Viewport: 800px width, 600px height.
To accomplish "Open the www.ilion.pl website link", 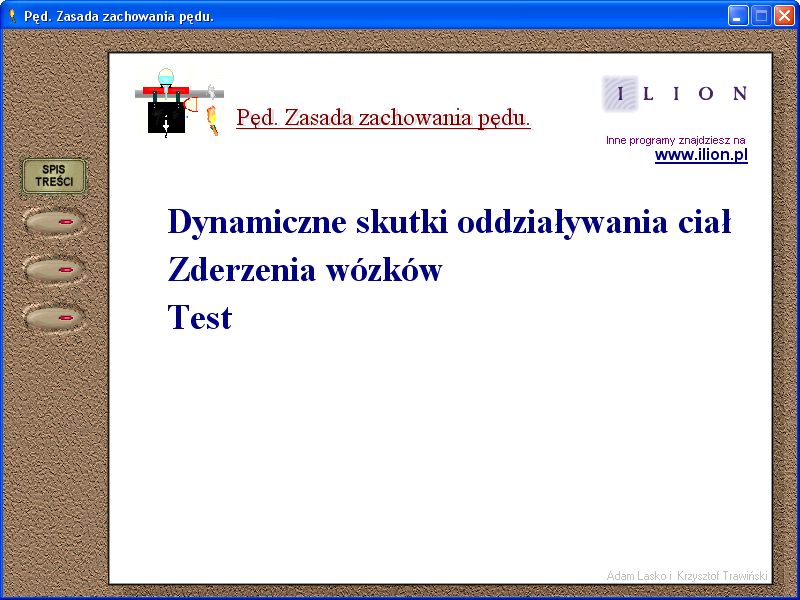I will [701, 155].
